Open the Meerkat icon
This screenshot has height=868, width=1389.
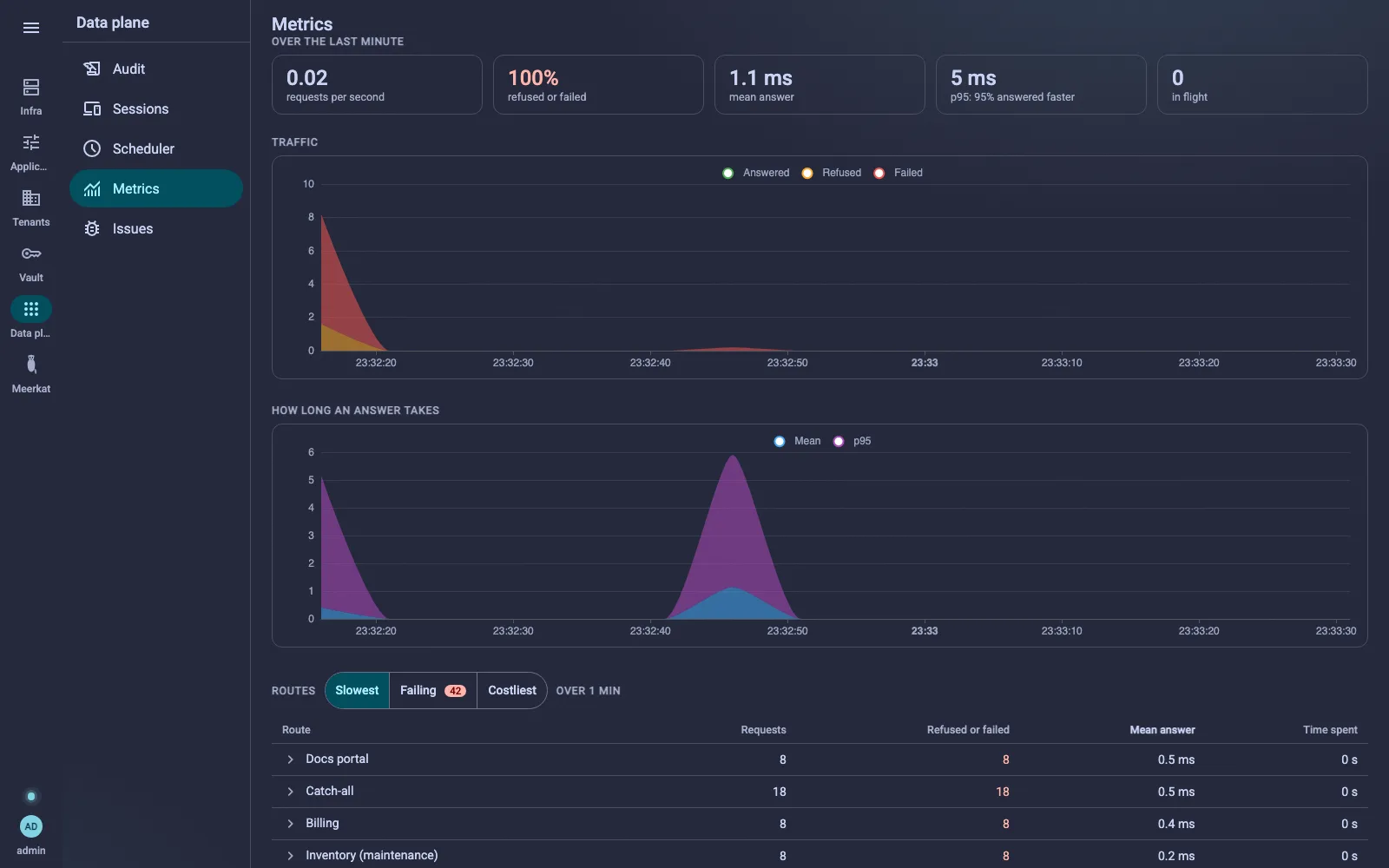click(x=31, y=365)
